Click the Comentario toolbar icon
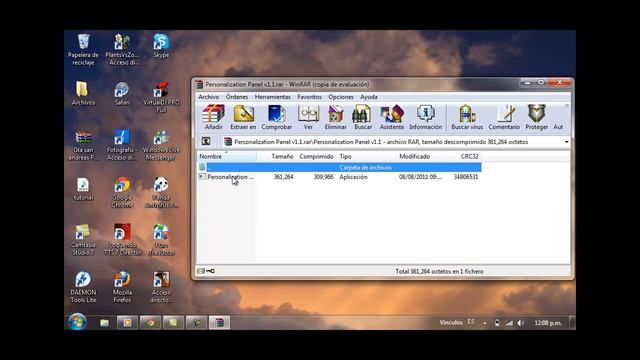This screenshot has height=360, width=640. point(504,118)
